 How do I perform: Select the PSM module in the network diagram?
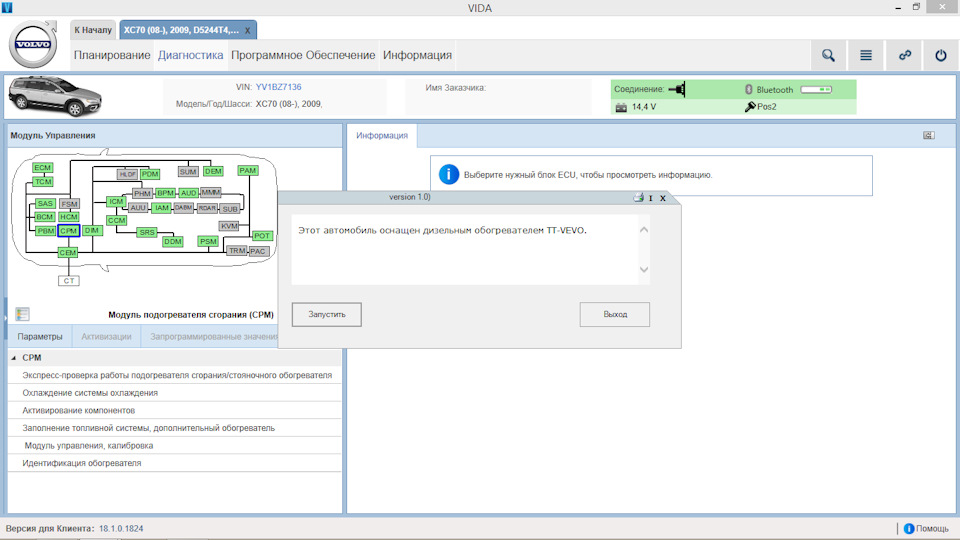tap(208, 241)
